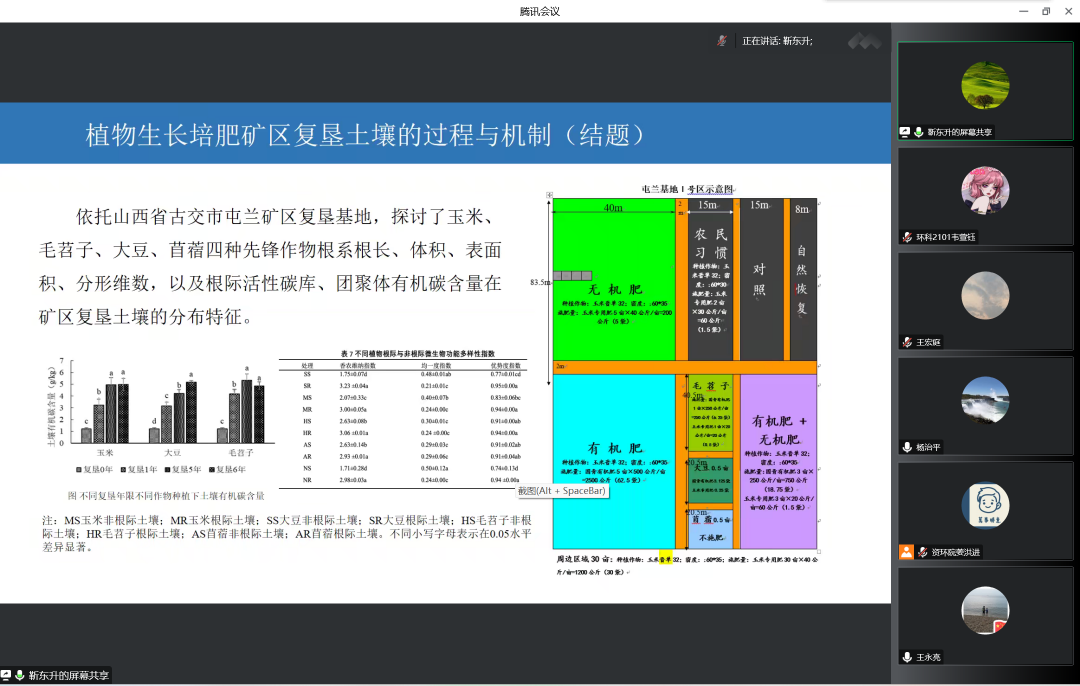Viewport: 1080px width, 686px height.
Task: Click the dark 农民习惯 plot block
Action: [710, 279]
